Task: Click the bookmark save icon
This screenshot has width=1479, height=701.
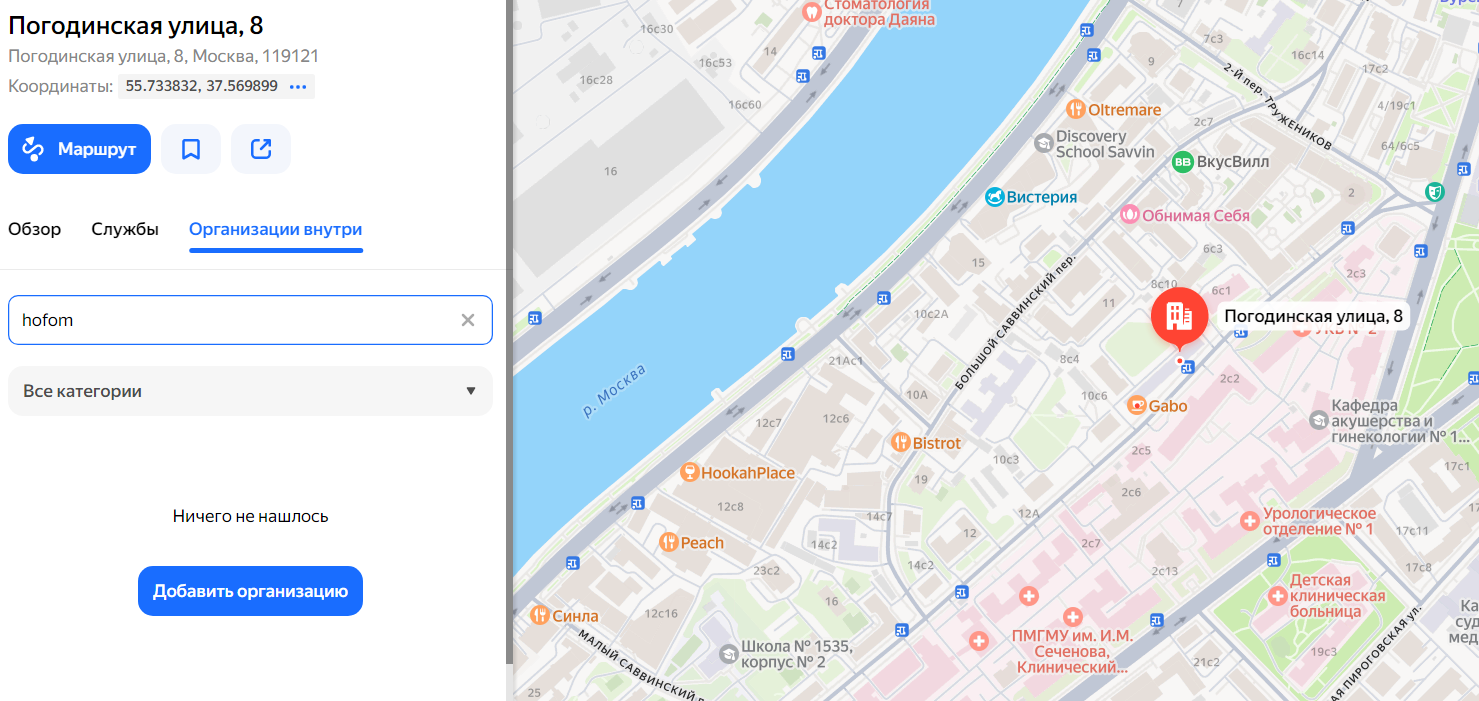Action: (191, 149)
